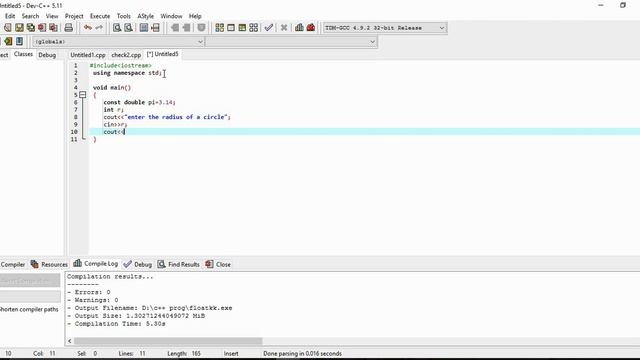Click the blue book Toggle Bookmark icon
Viewport: 640px width, 360px height.
coord(19,41)
